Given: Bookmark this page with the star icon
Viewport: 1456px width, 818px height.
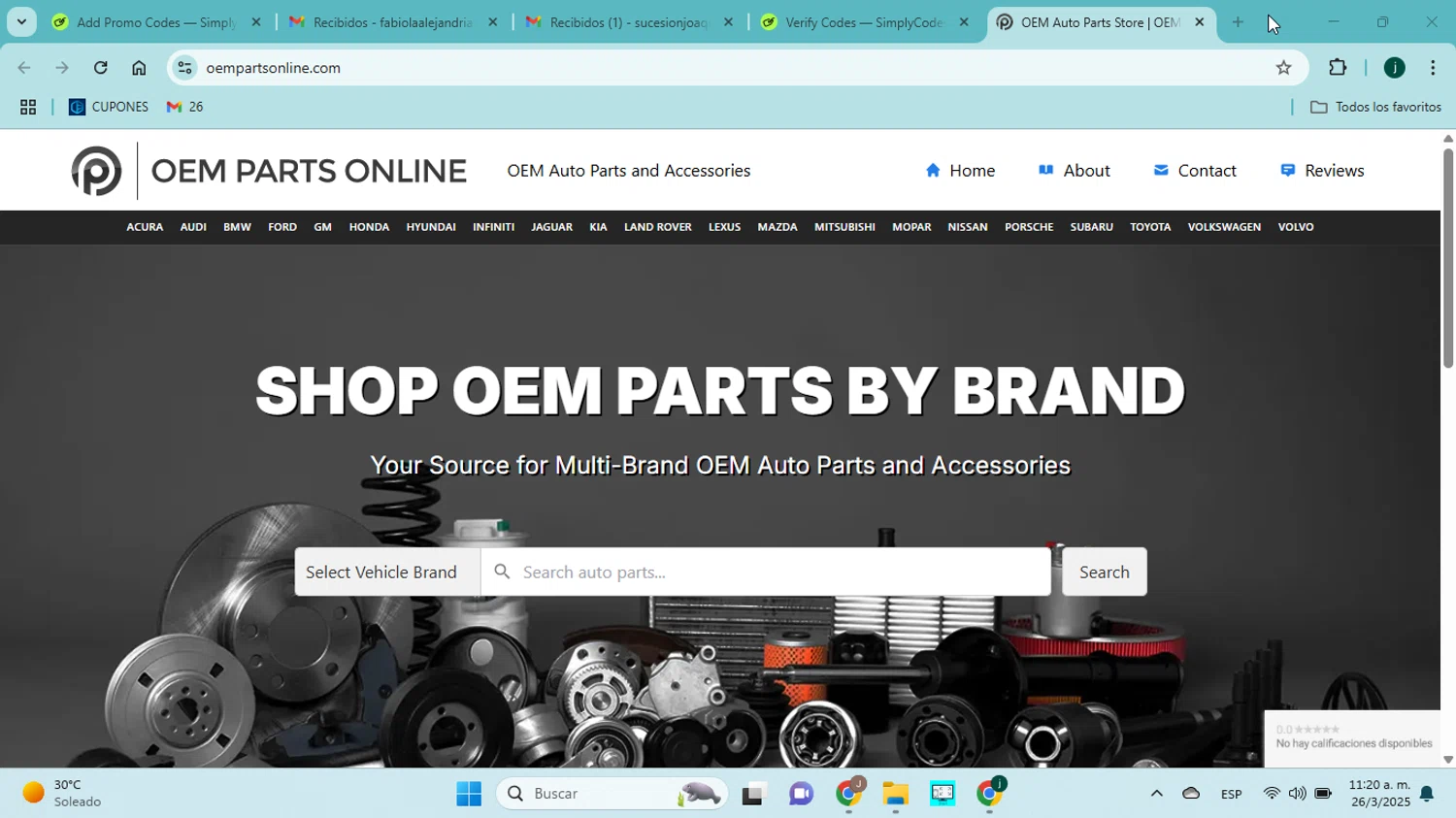Looking at the screenshot, I should (x=1283, y=68).
